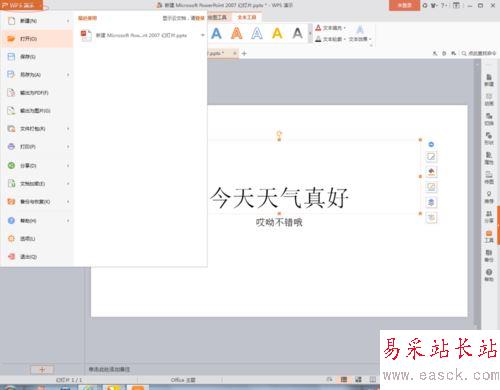Click the blue circular button beside the text box
Screen dimensions: 500x390
pos(431,144)
